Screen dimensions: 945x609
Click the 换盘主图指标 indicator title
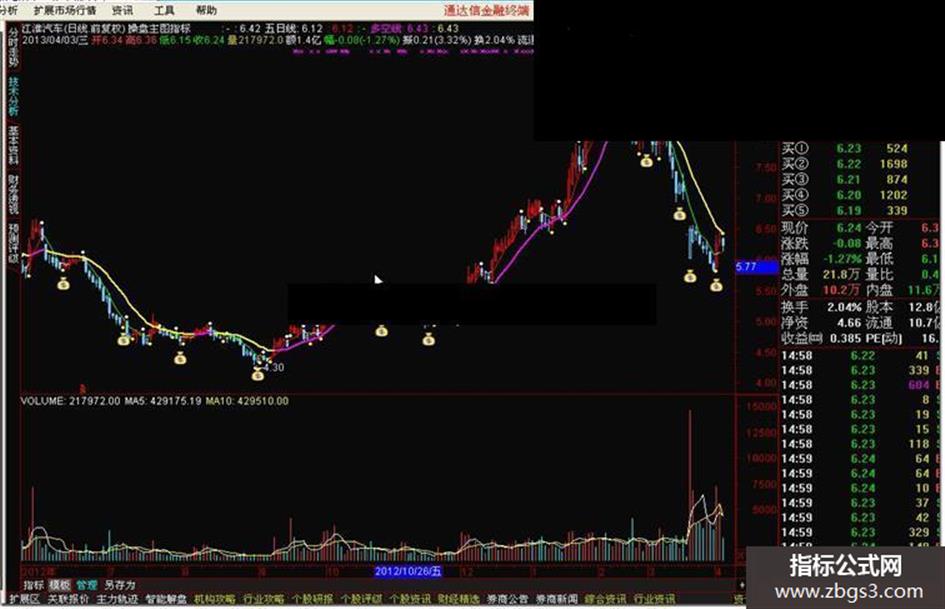(x=159, y=28)
